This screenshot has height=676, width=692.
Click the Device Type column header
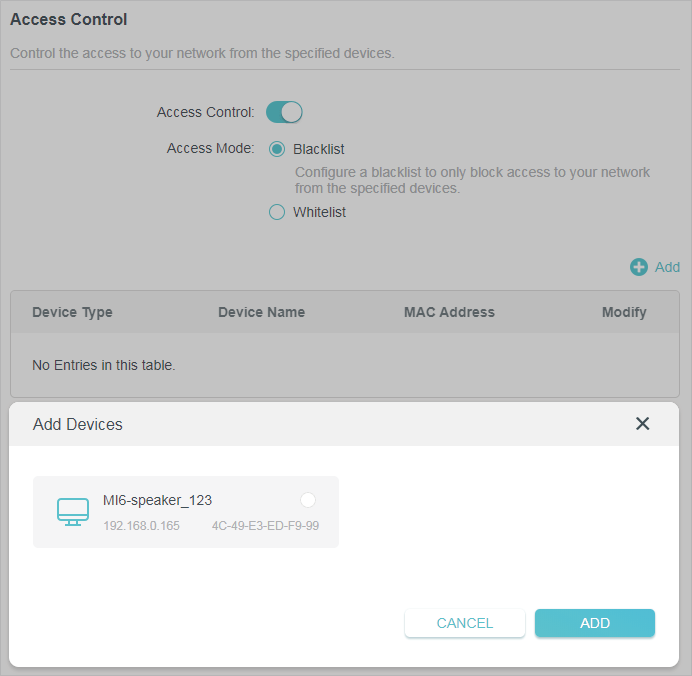pos(72,312)
